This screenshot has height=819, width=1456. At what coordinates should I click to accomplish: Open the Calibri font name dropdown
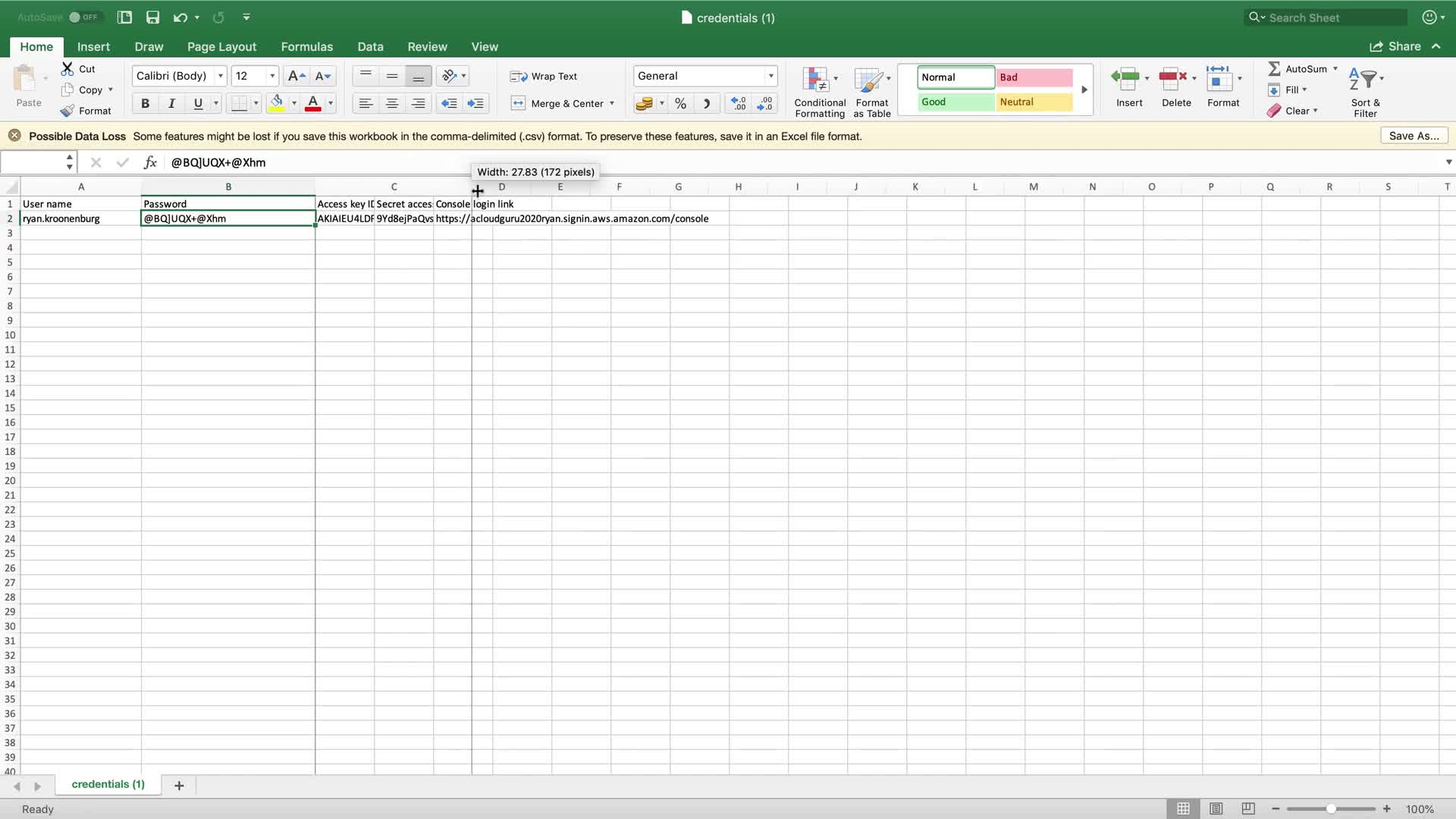click(x=221, y=76)
